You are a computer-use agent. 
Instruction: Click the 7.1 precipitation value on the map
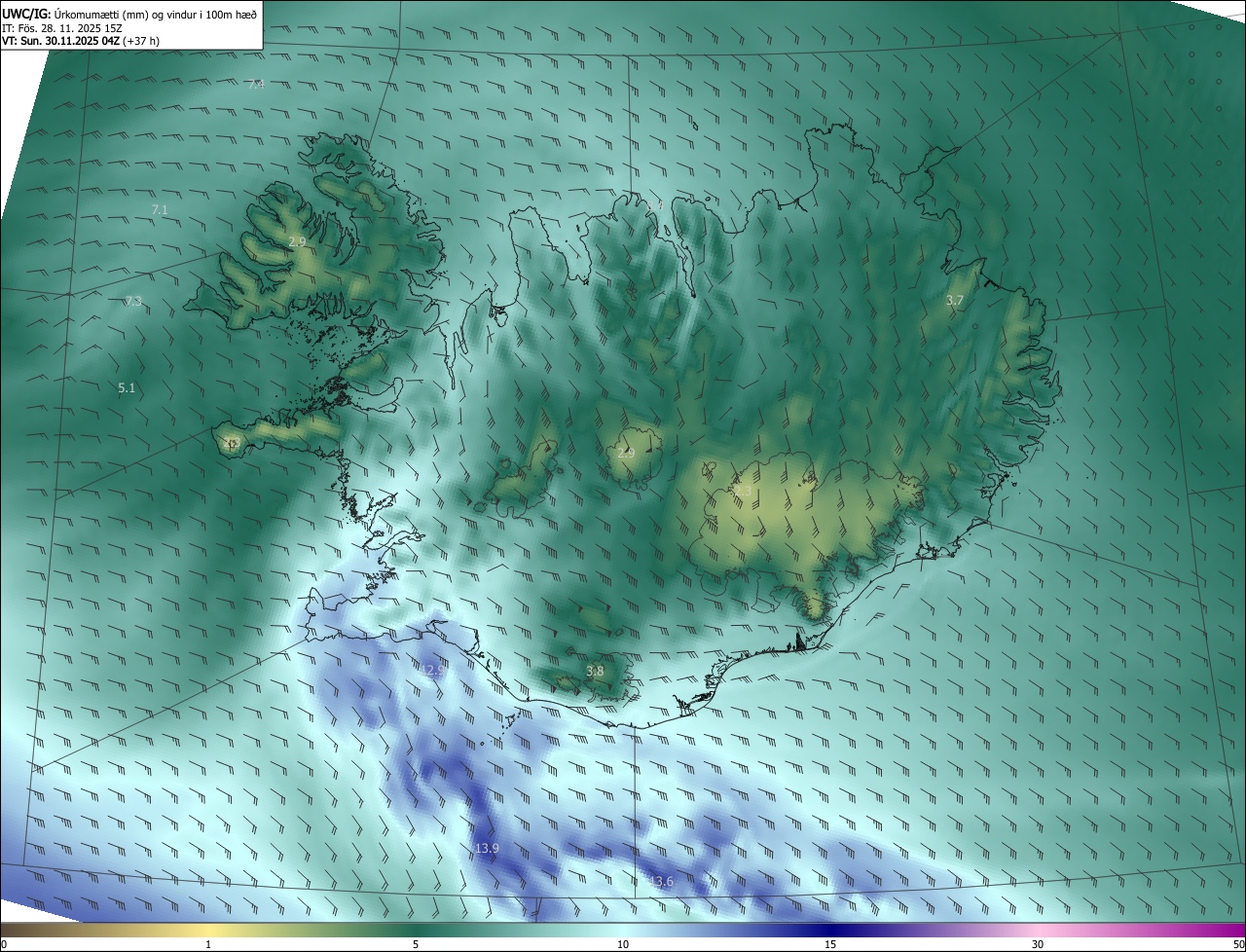161,210
